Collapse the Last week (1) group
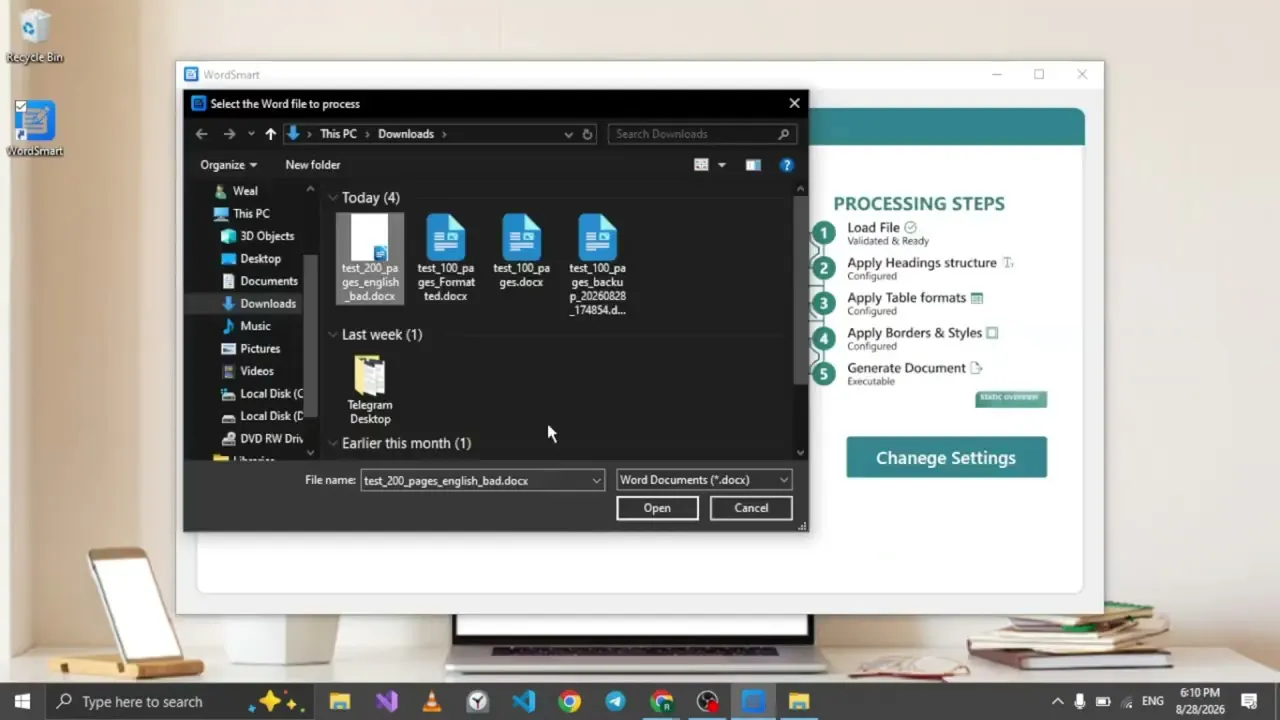Screen dimensions: 1280x720 click(333, 335)
